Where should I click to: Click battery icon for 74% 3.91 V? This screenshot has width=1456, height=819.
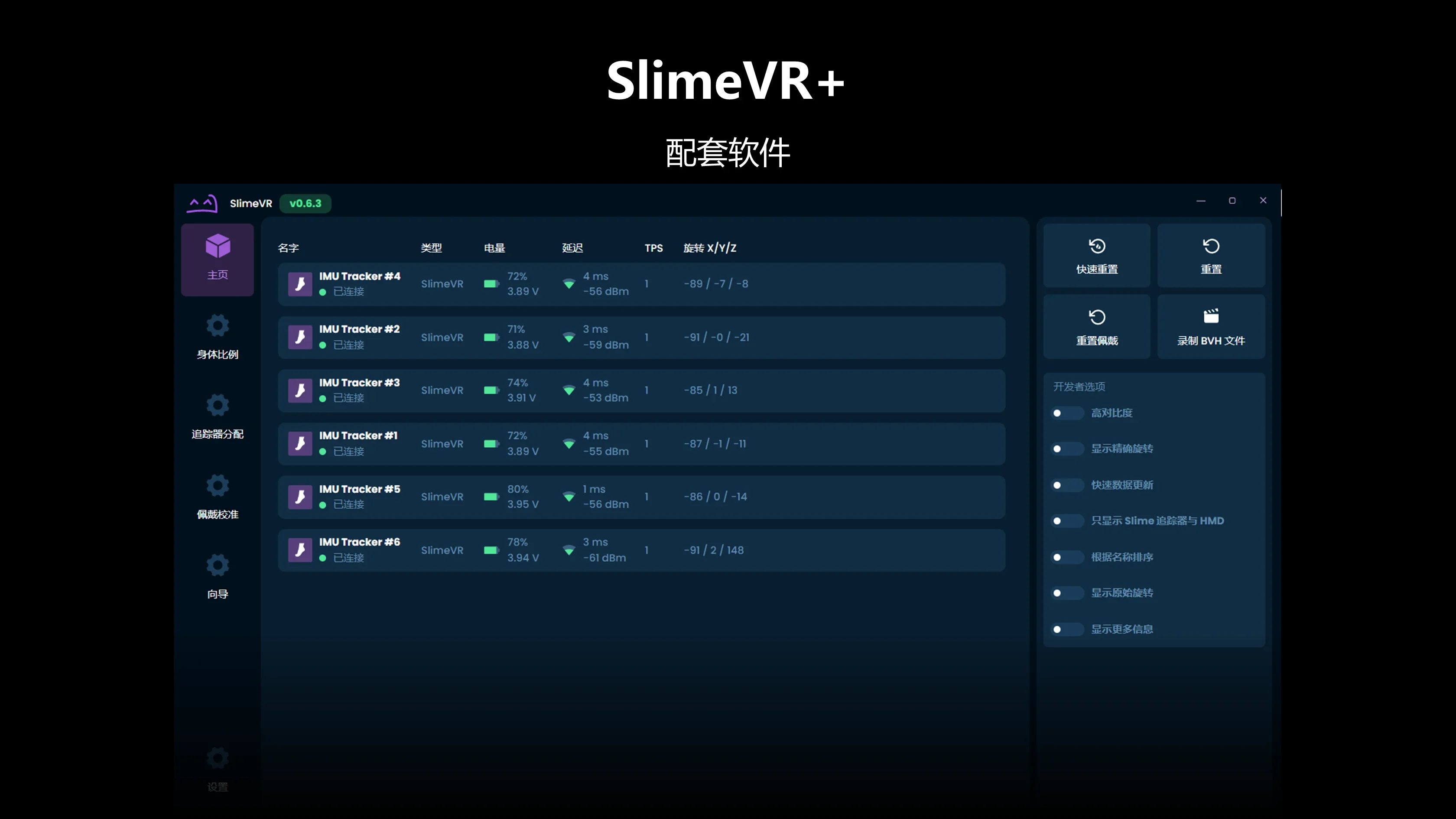[492, 390]
